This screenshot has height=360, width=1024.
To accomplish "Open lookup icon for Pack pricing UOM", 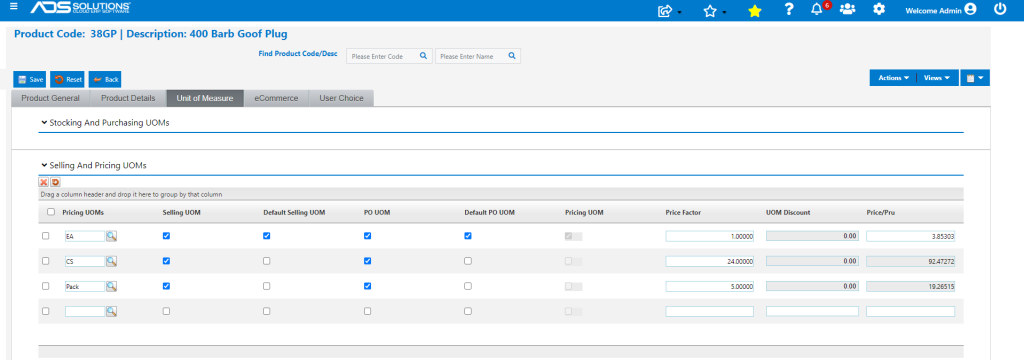I will tap(111, 286).
